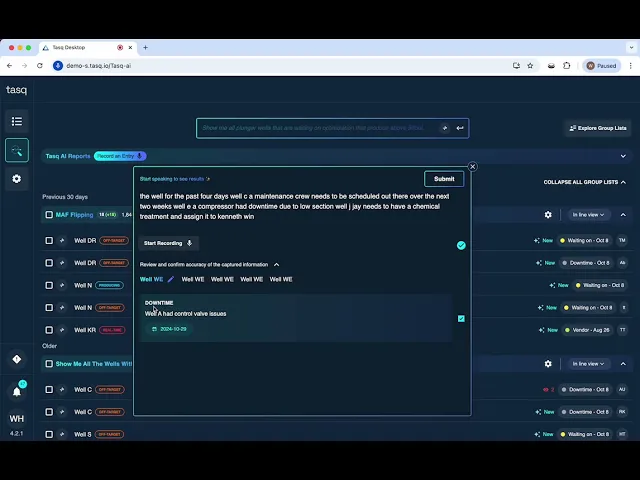The width and height of the screenshot is (640, 480).
Task: Close the record entry dialog
Action: (473, 167)
